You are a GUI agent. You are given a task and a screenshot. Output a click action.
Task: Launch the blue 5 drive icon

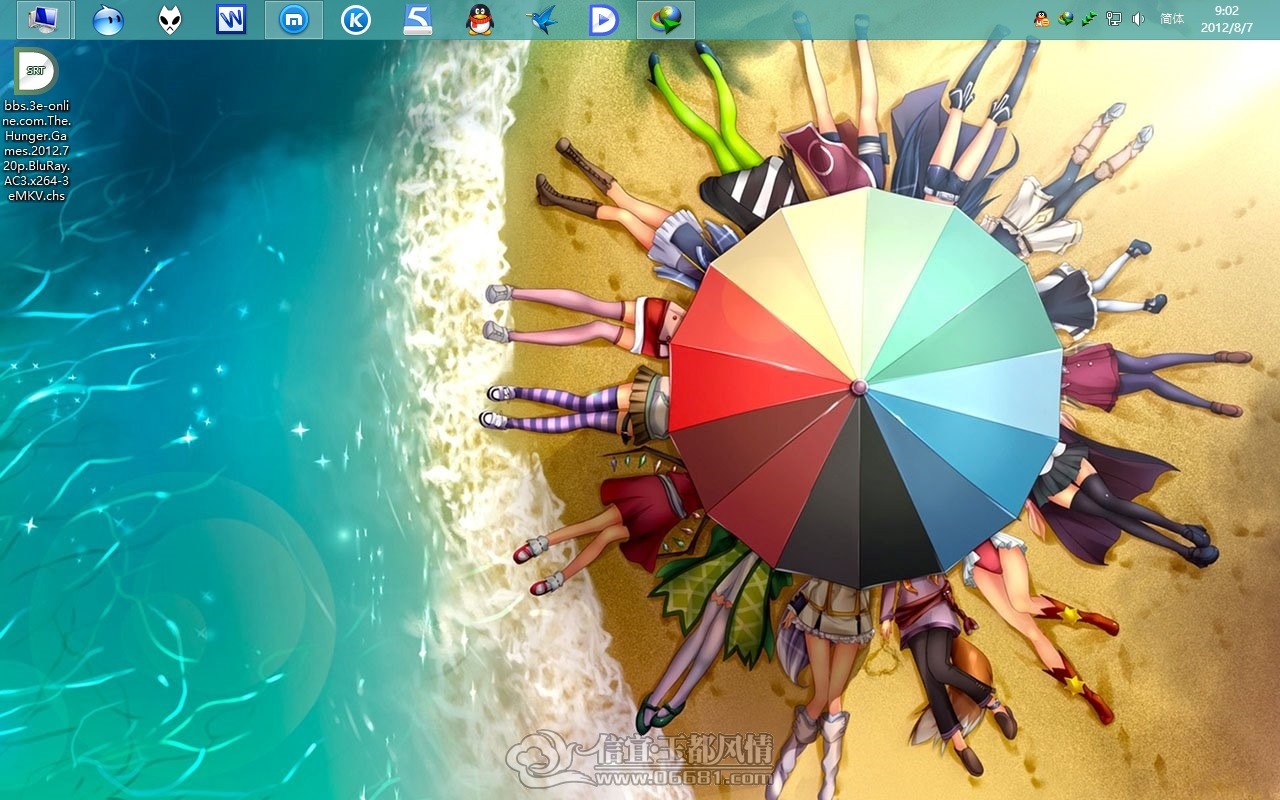coord(418,19)
